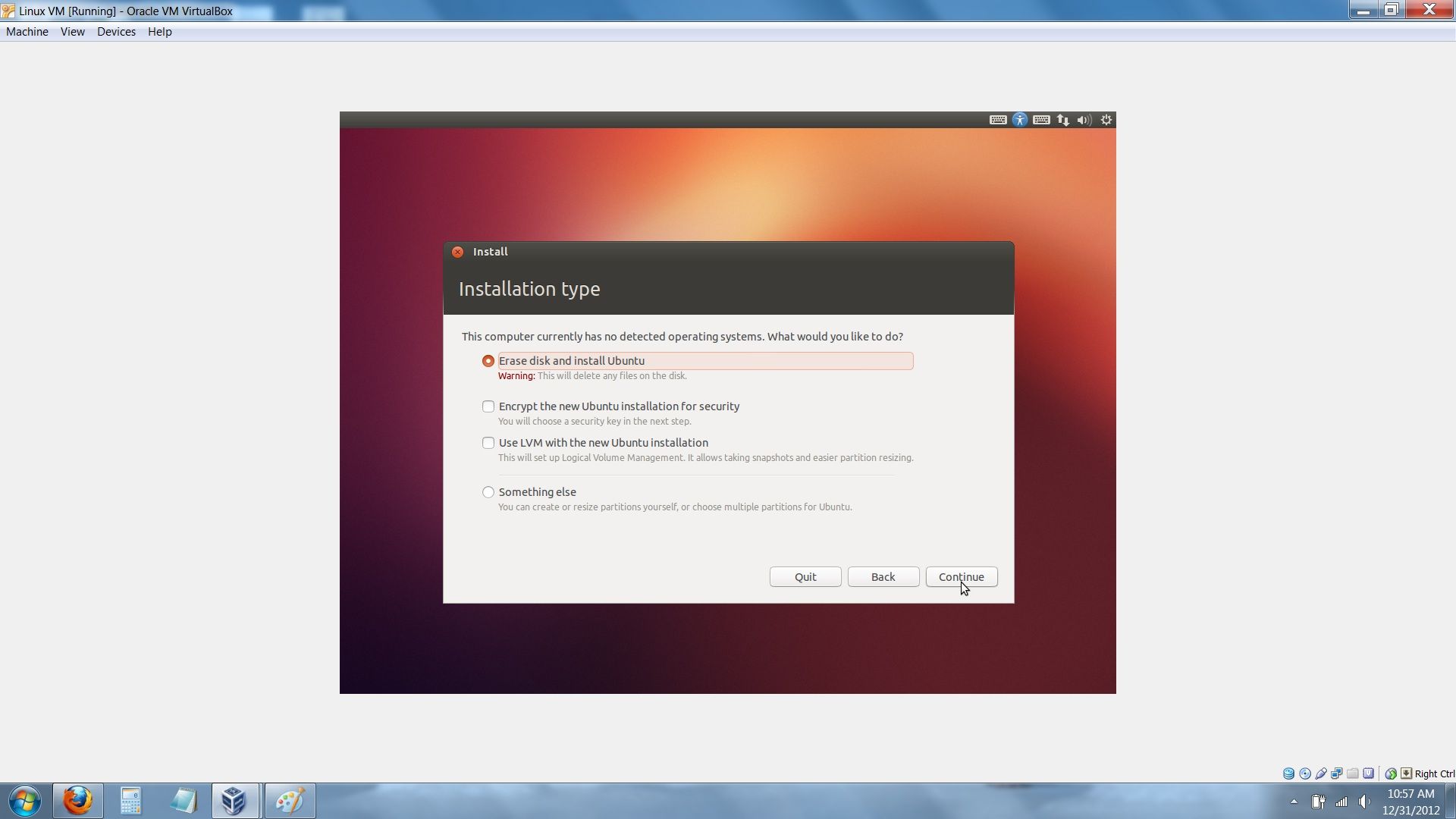The height and width of the screenshot is (819, 1456).
Task: Open the Devices menu in VirtualBox
Action: [116, 31]
